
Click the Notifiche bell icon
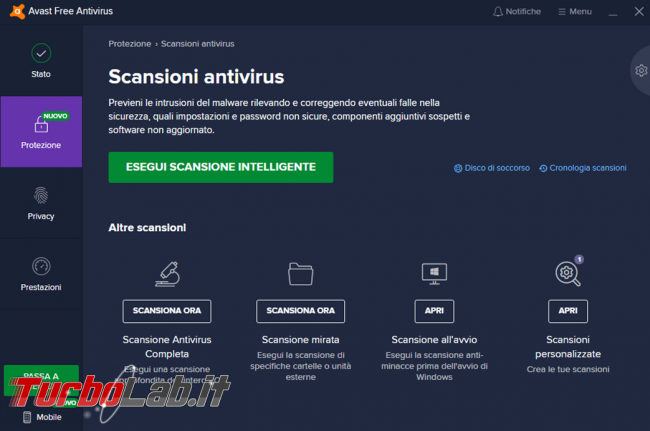click(x=497, y=12)
